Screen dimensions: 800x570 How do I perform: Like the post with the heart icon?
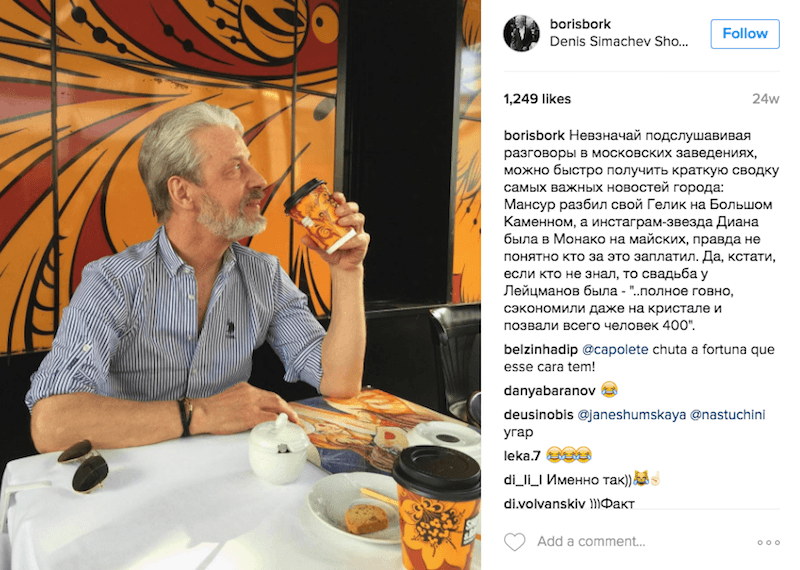(x=514, y=541)
